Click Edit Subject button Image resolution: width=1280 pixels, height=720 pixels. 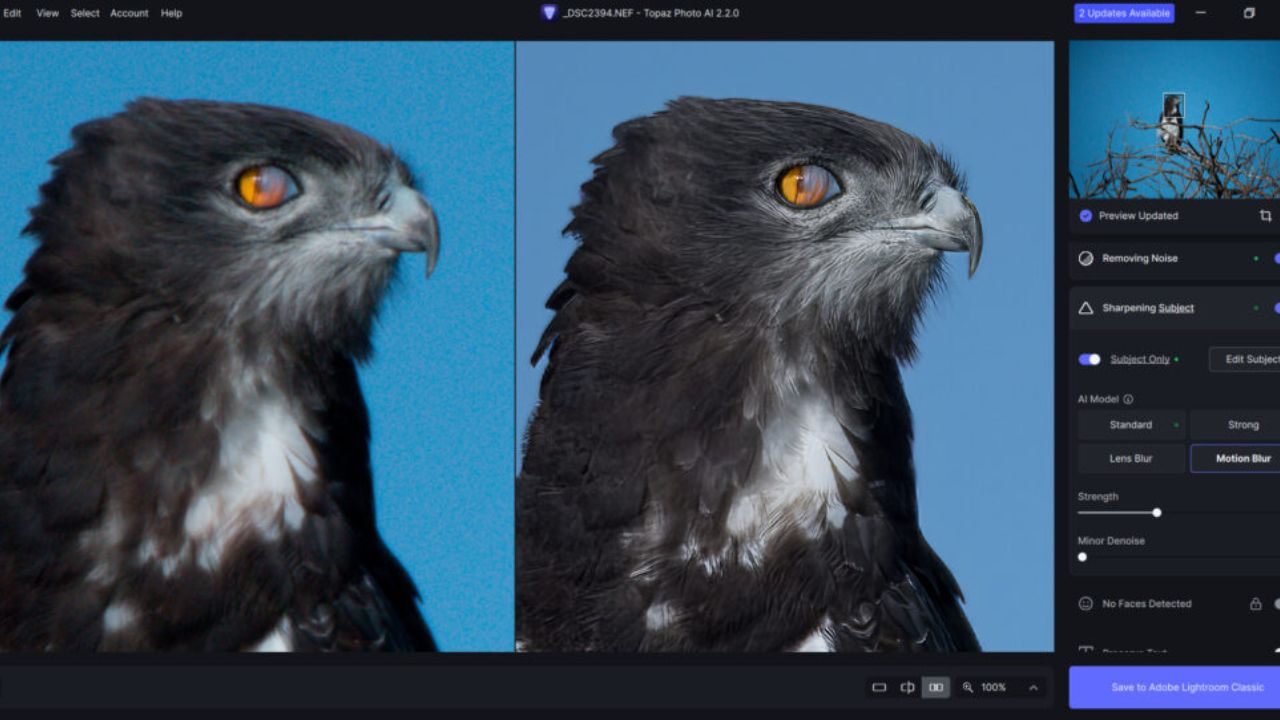[x=1244, y=359]
